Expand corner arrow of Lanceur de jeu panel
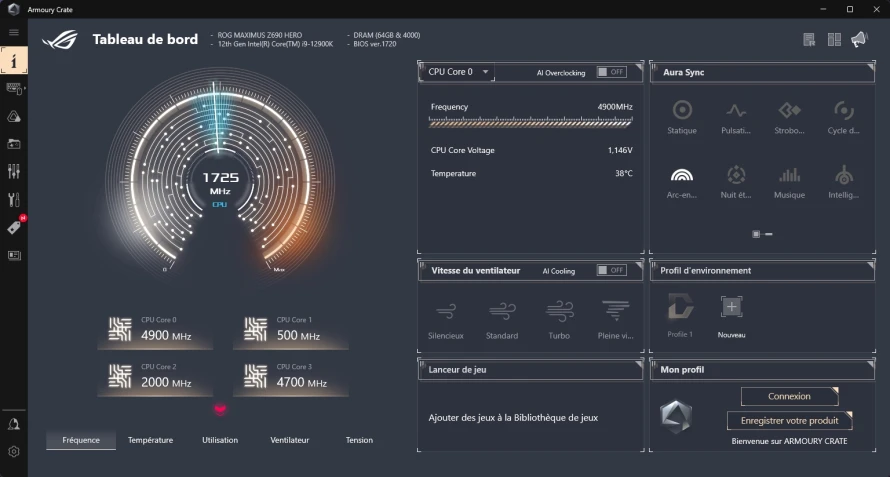This screenshot has width=890, height=477. [x=639, y=363]
